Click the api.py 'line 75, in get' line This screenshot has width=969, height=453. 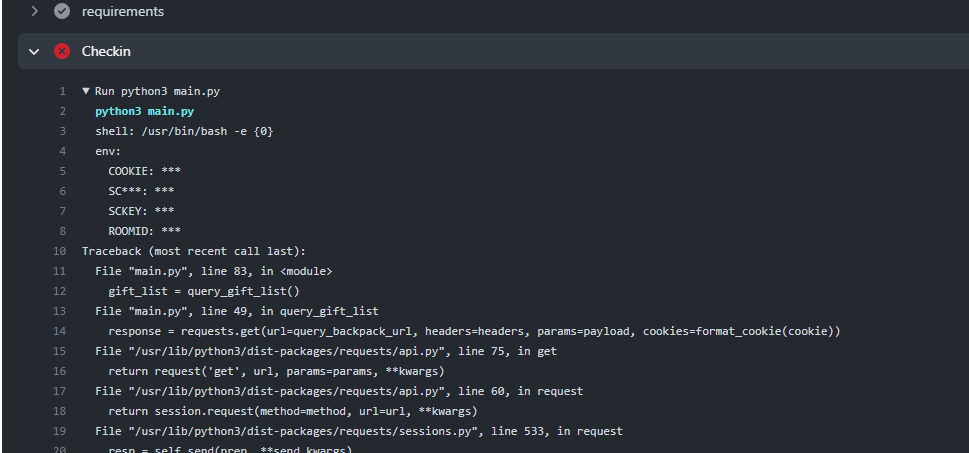[326, 351]
